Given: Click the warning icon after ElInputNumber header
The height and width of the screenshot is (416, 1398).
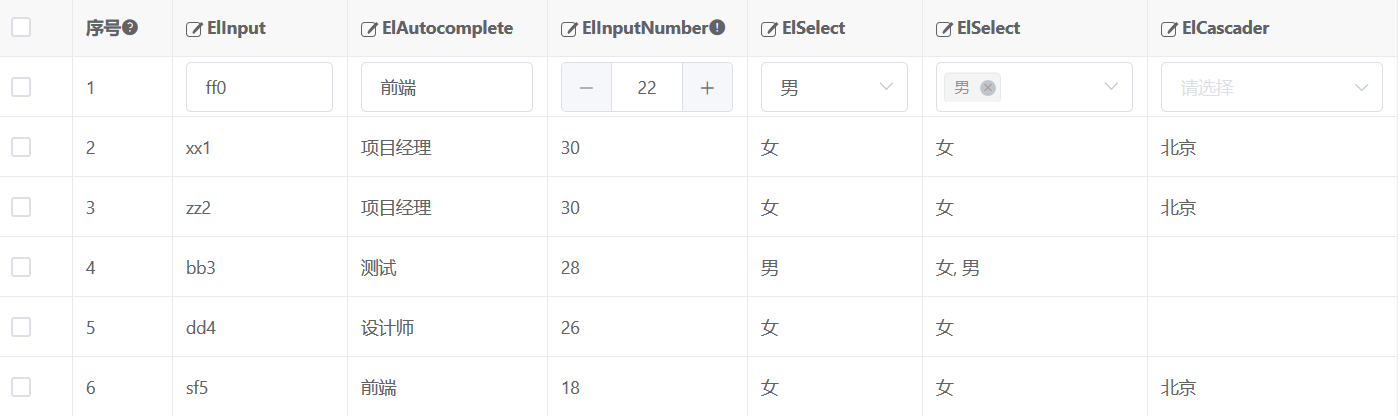Looking at the screenshot, I should pyautogui.click(x=717, y=28).
